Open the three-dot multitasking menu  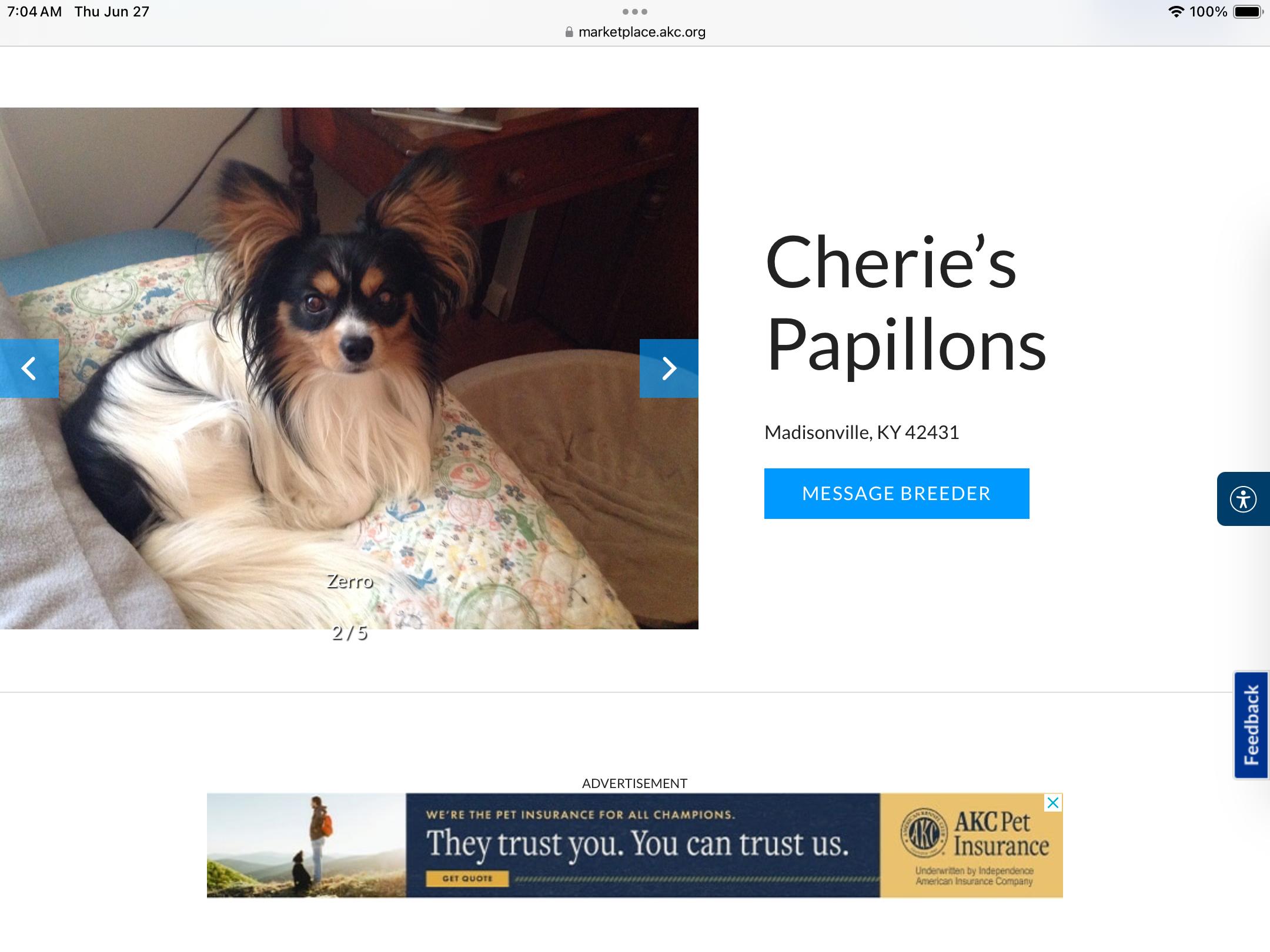coord(635,12)
